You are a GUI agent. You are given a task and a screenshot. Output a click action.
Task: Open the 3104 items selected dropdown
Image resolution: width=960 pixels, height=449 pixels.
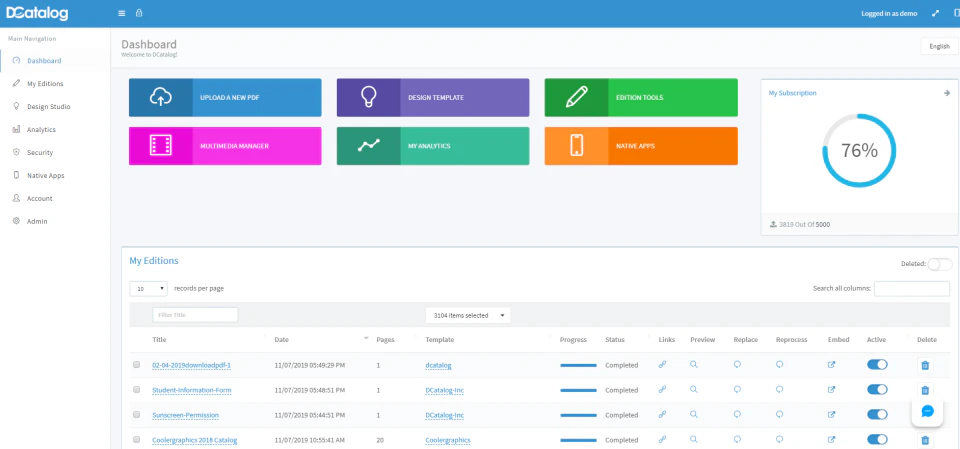pos(468,315)
